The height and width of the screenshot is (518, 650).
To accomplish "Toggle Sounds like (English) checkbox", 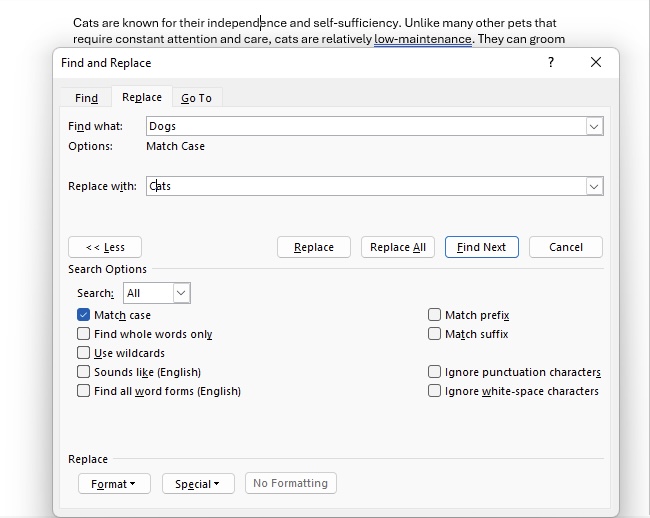I will (x=83, y=372).
